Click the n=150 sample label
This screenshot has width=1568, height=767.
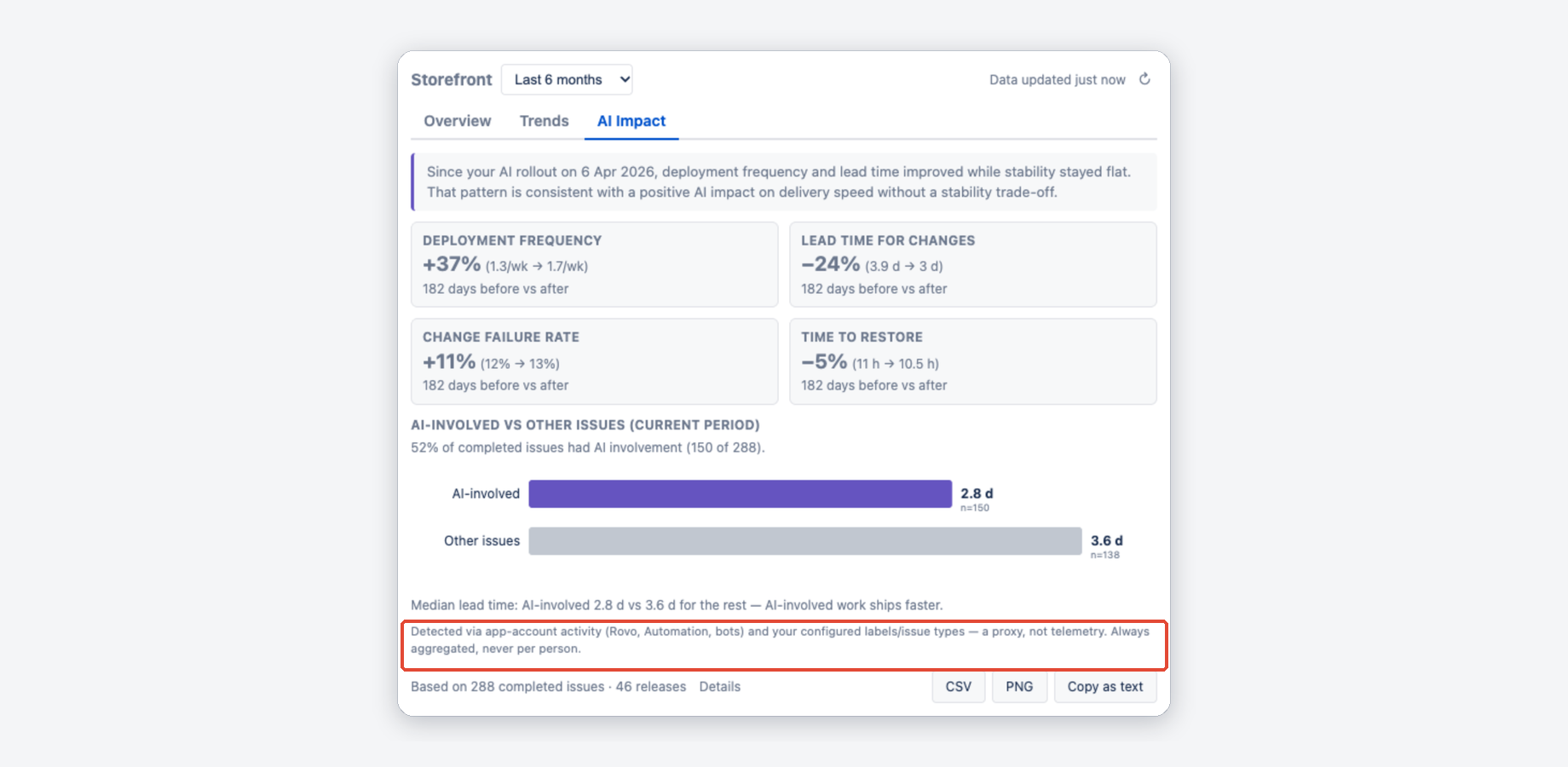click(975, 508)
